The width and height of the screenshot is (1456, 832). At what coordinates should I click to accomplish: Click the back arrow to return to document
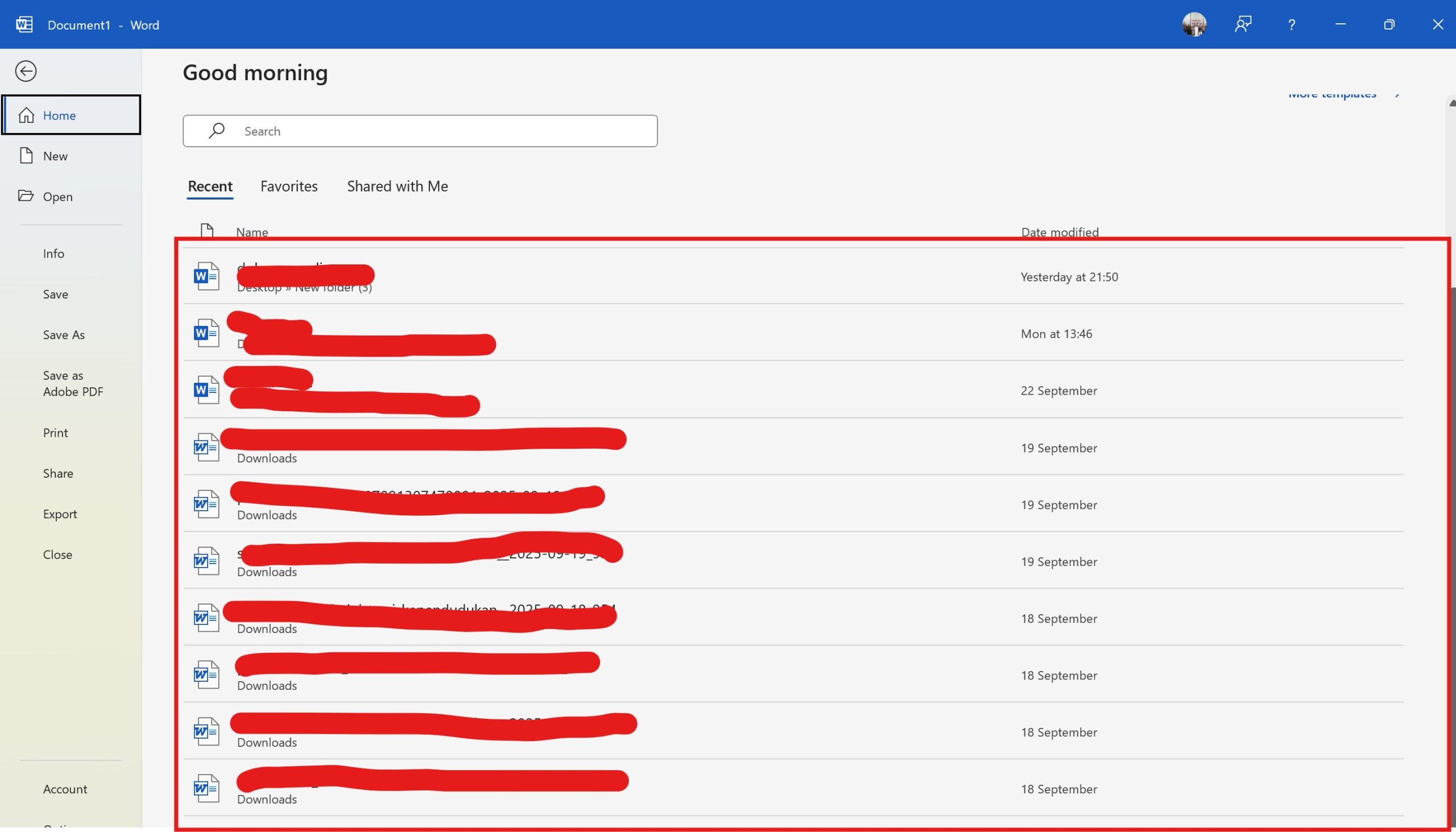coord(26,71)
